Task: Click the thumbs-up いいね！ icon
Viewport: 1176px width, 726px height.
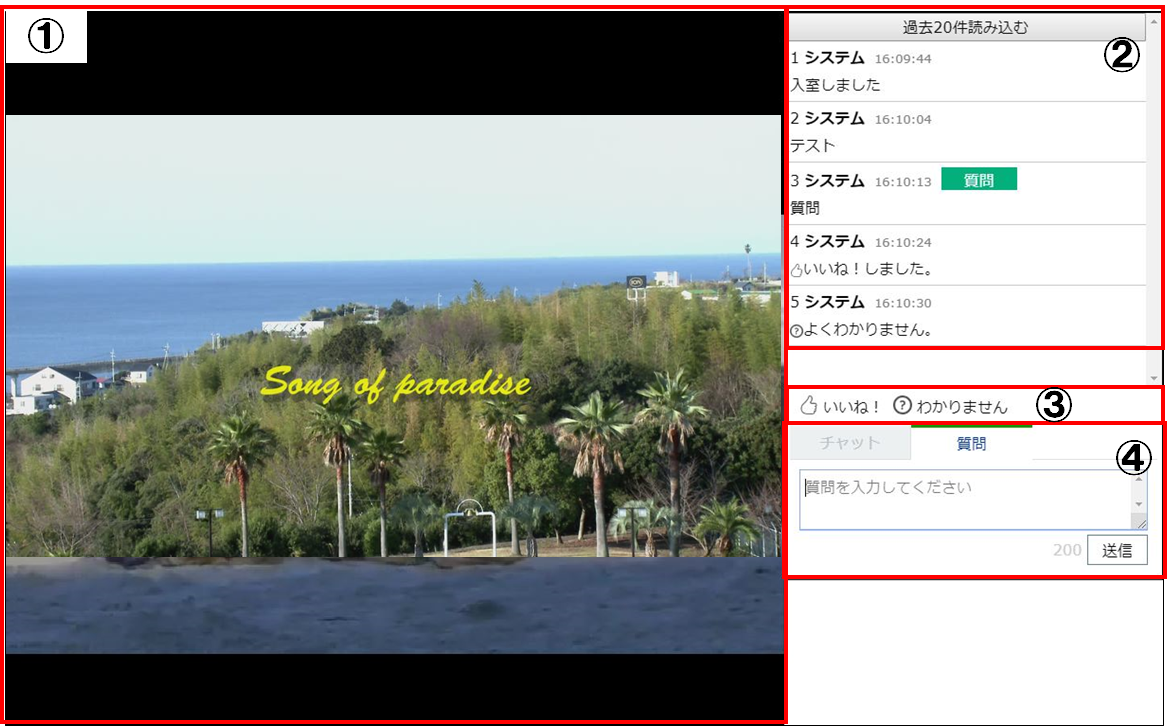Action: click(x=808, y=406)
